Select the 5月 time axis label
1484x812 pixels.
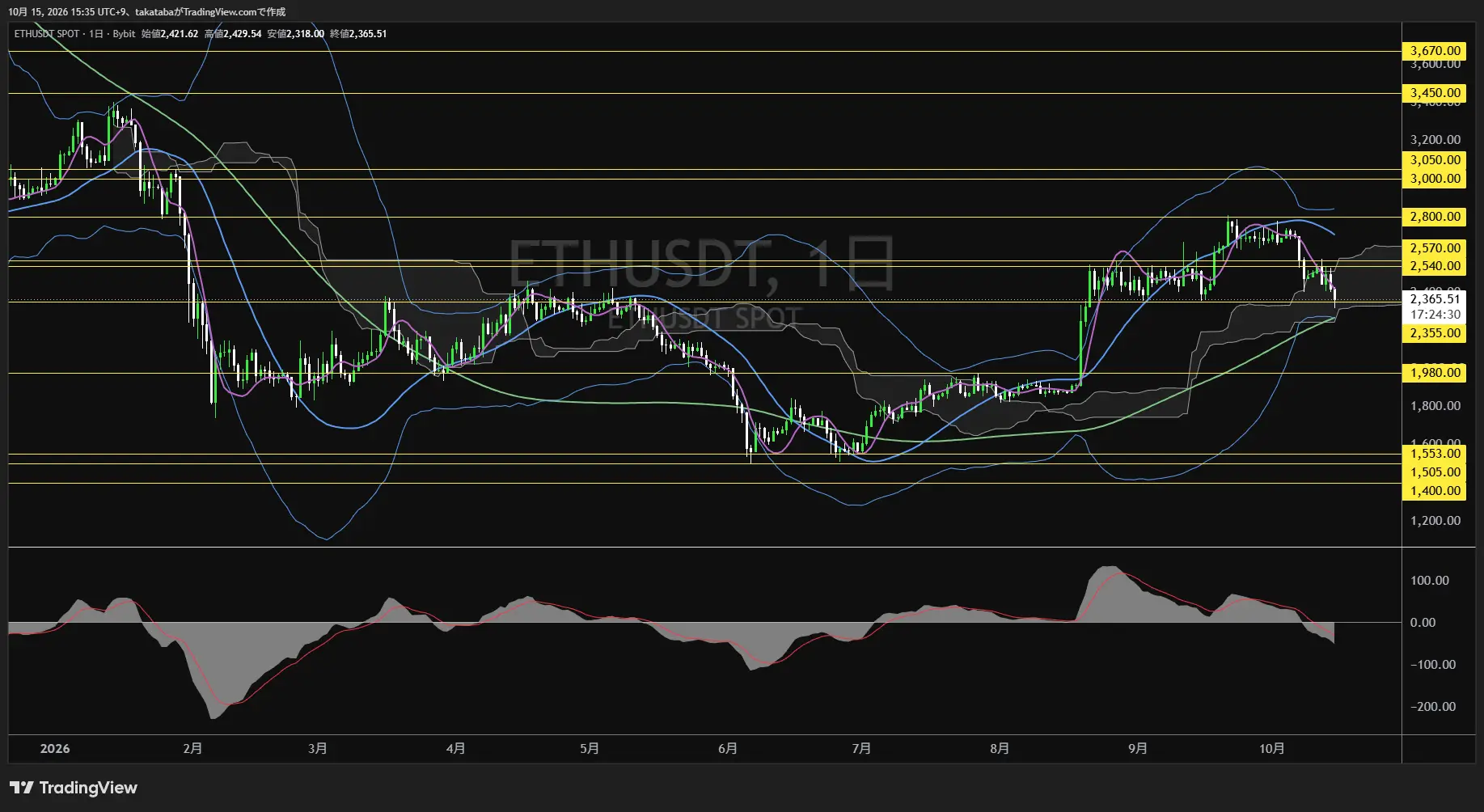(x=590, y=749)
